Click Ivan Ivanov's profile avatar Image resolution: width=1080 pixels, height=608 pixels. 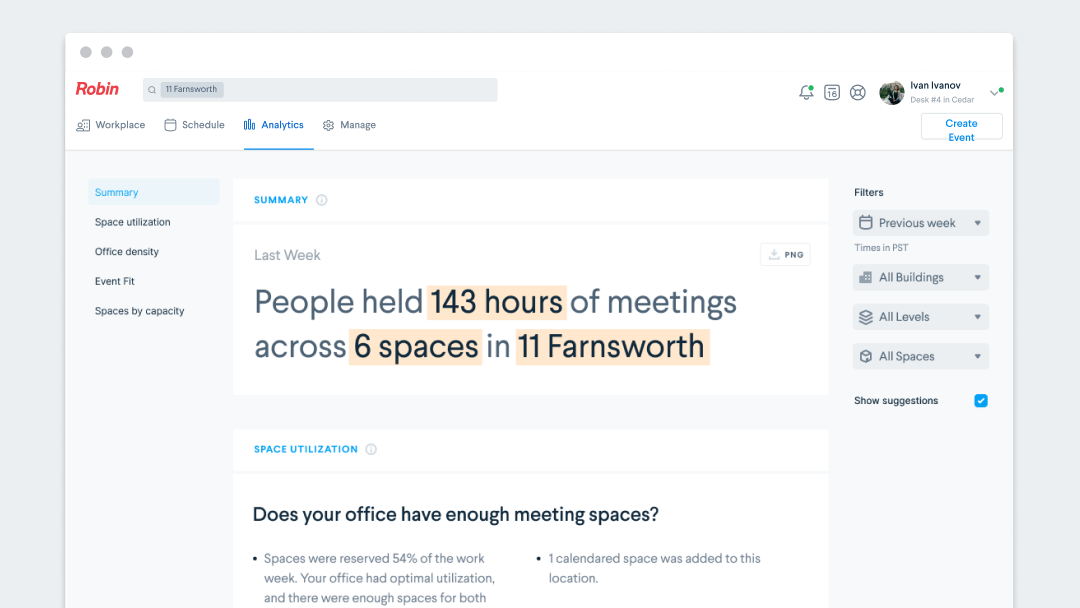892,92
